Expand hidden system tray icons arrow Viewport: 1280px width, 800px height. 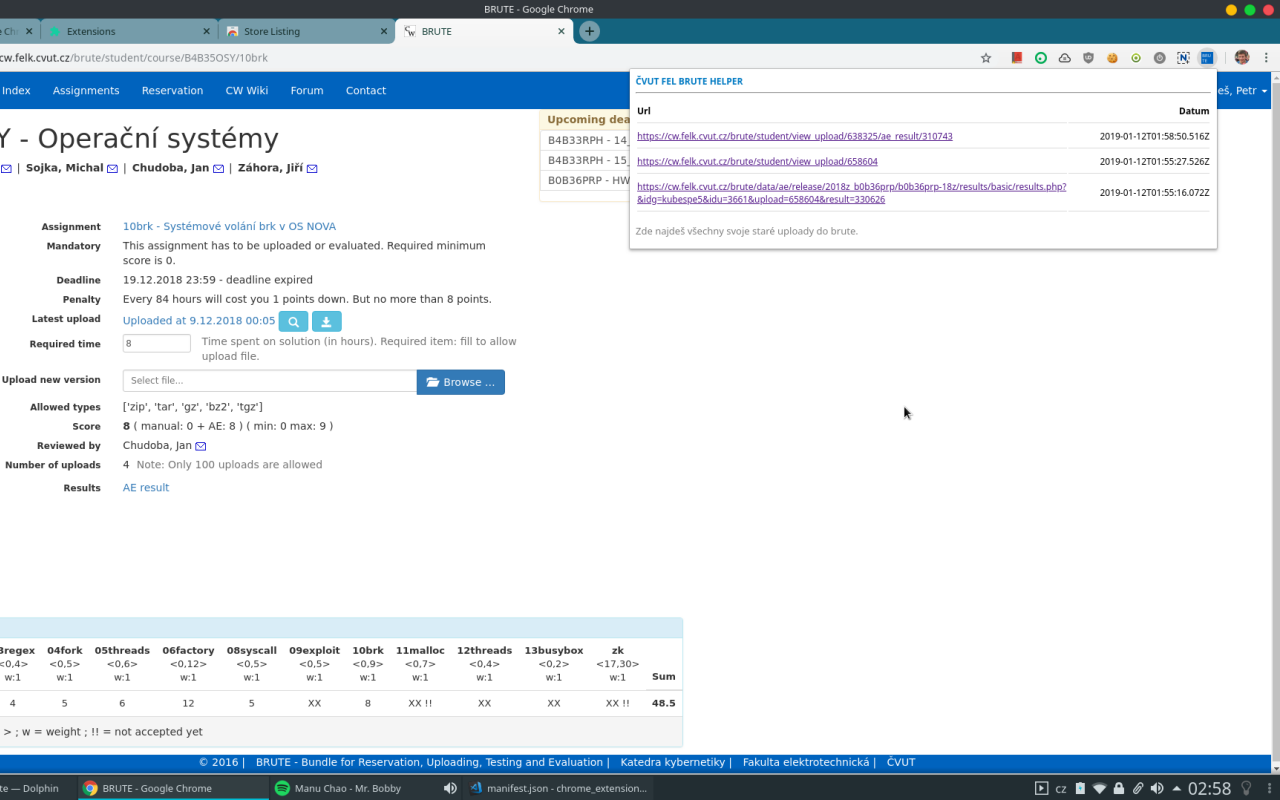pos(1177,788)
